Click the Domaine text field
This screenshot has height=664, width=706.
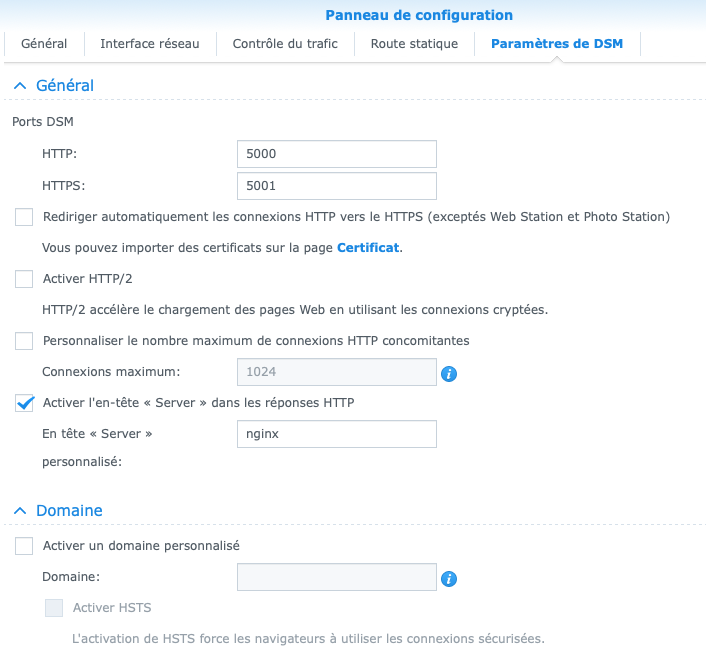tap(337, 578)
